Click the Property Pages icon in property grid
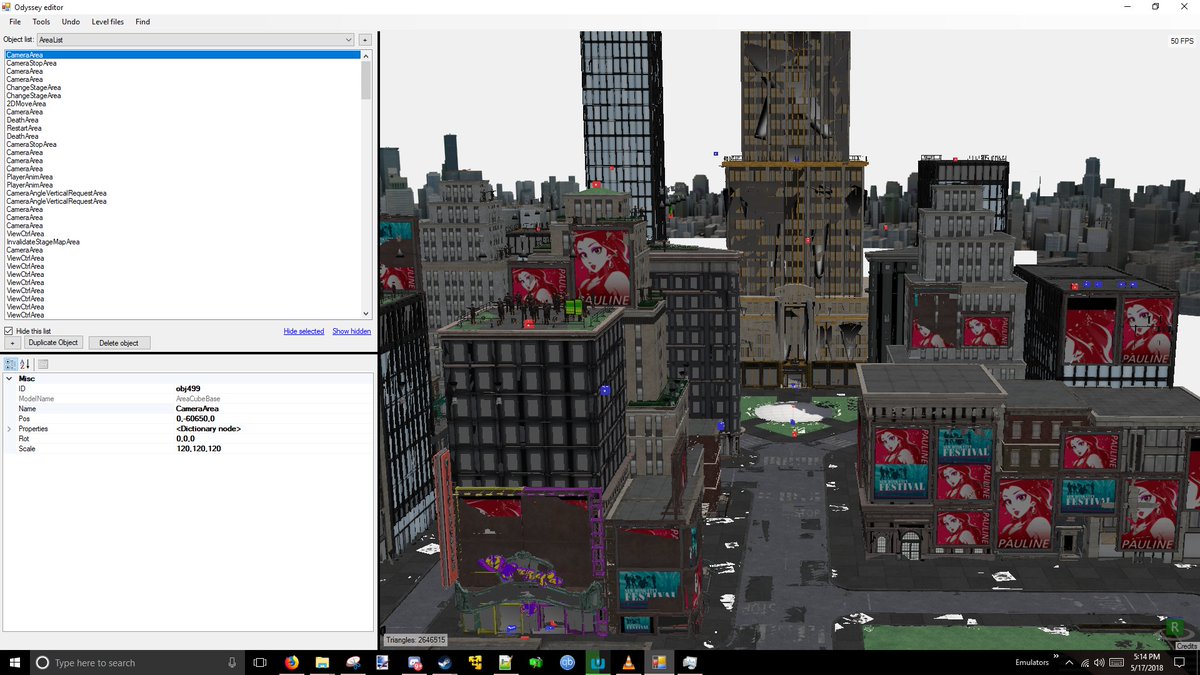The height and width of the screenshot is (675, 1200). (43, 364)
